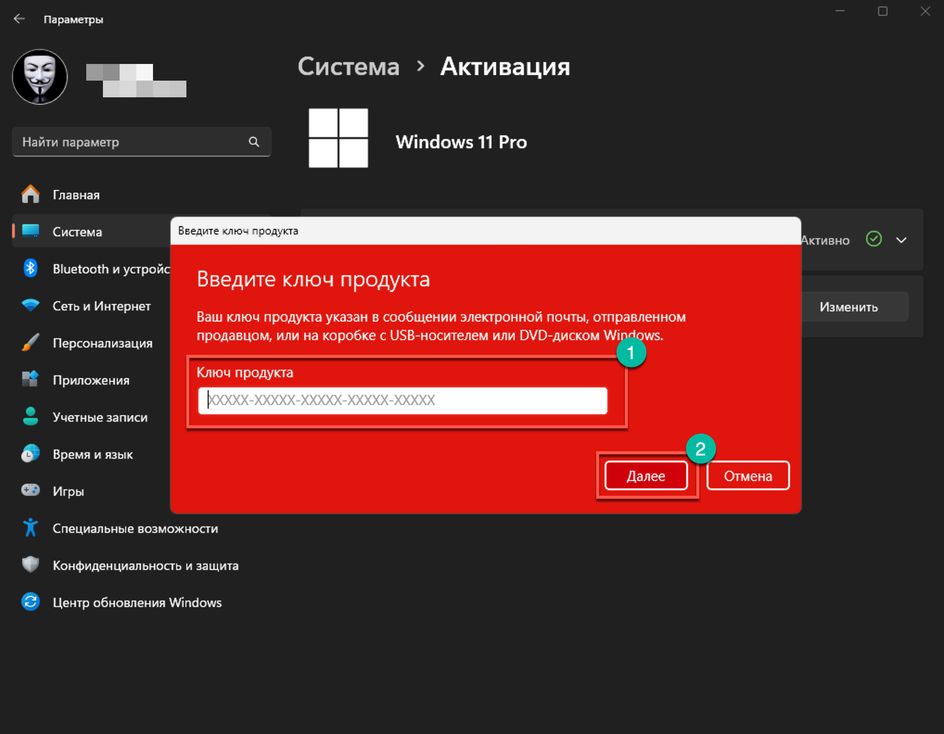Click the Система monitor icon
This screenshot has height=734, width=944.
[x=30, y=231]
